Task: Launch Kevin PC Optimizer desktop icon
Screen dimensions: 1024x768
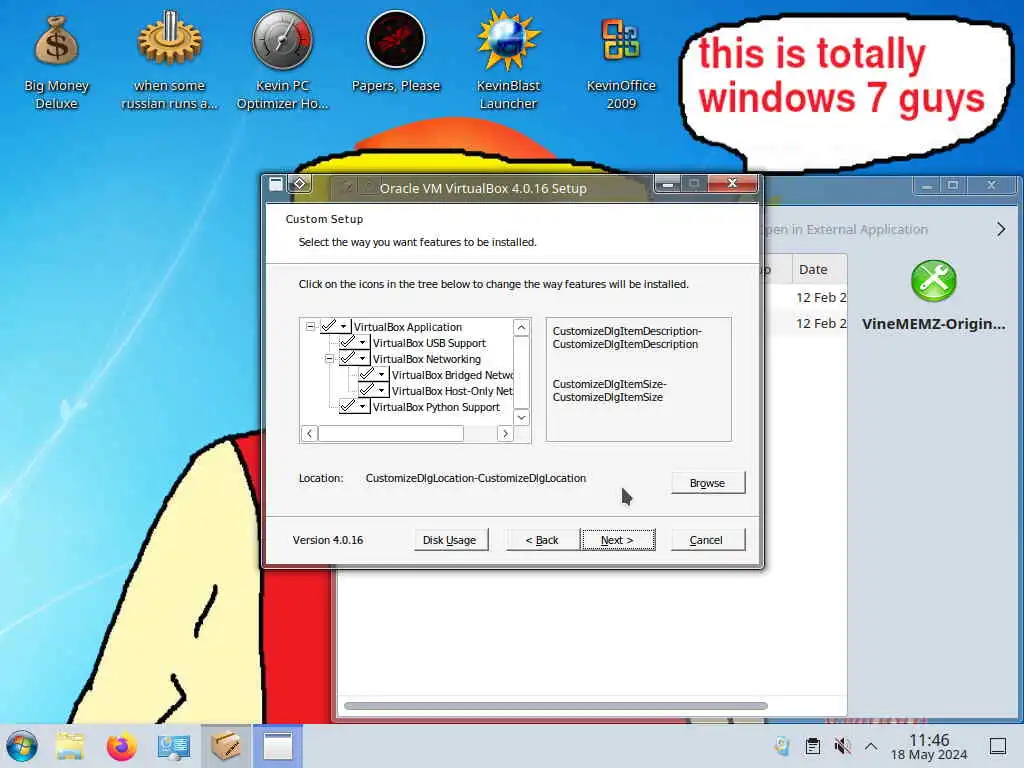Action: [282, 62]
